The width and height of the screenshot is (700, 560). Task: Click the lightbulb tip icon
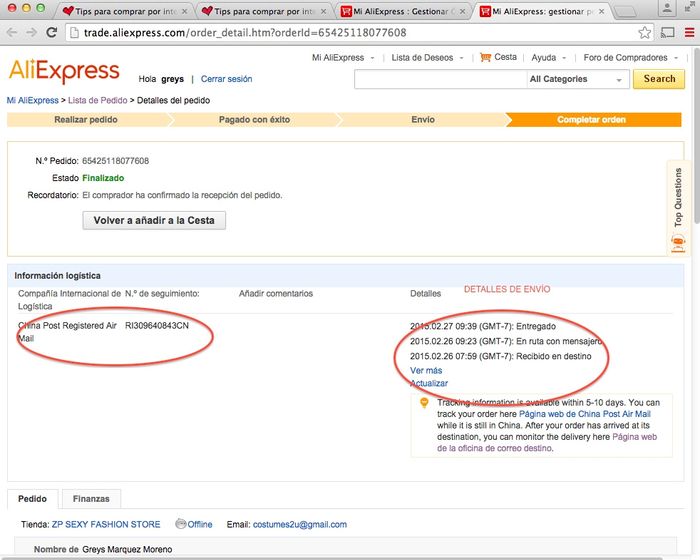point(424,402)
